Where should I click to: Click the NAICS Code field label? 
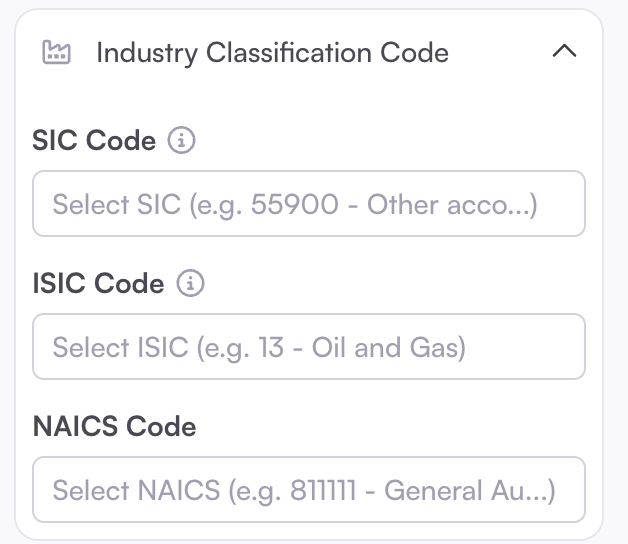tap(114, 427)
